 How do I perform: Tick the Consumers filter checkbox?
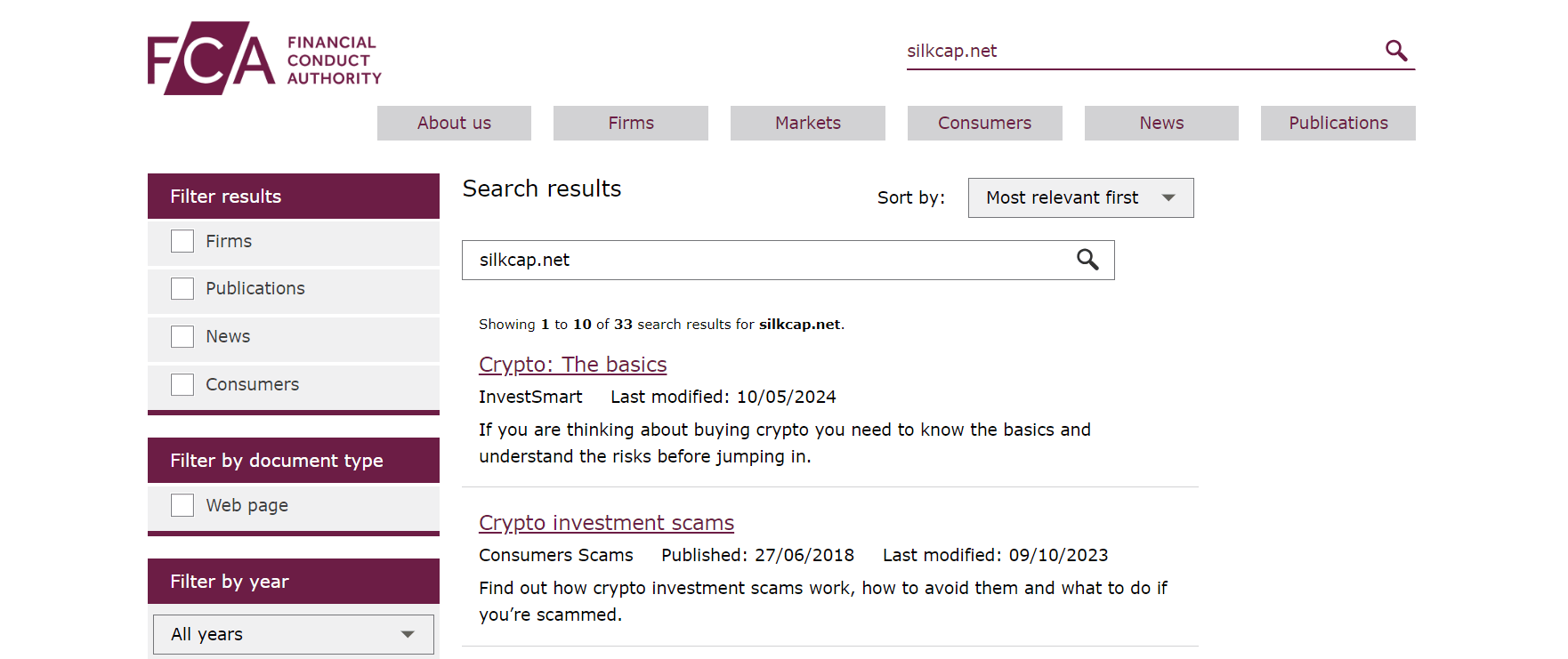pos(182,384)
